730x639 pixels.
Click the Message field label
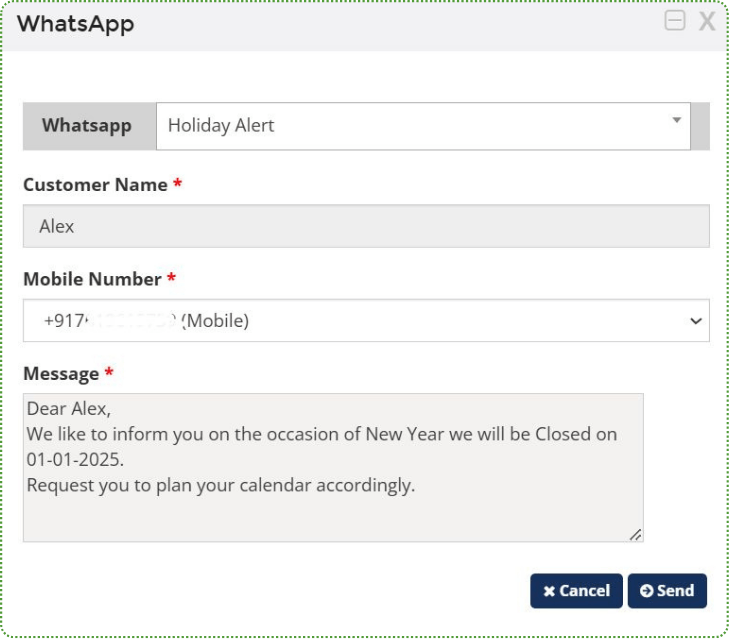pos(61,373)
